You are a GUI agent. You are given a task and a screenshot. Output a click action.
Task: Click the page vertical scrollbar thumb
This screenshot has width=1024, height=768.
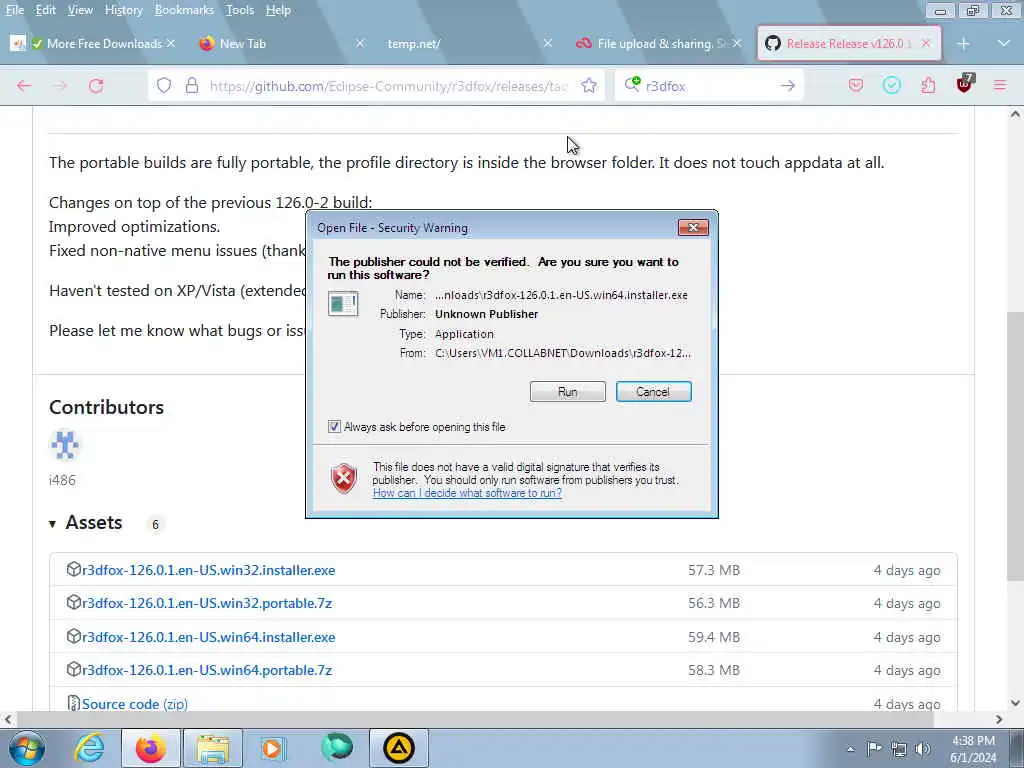[1015, 445]
